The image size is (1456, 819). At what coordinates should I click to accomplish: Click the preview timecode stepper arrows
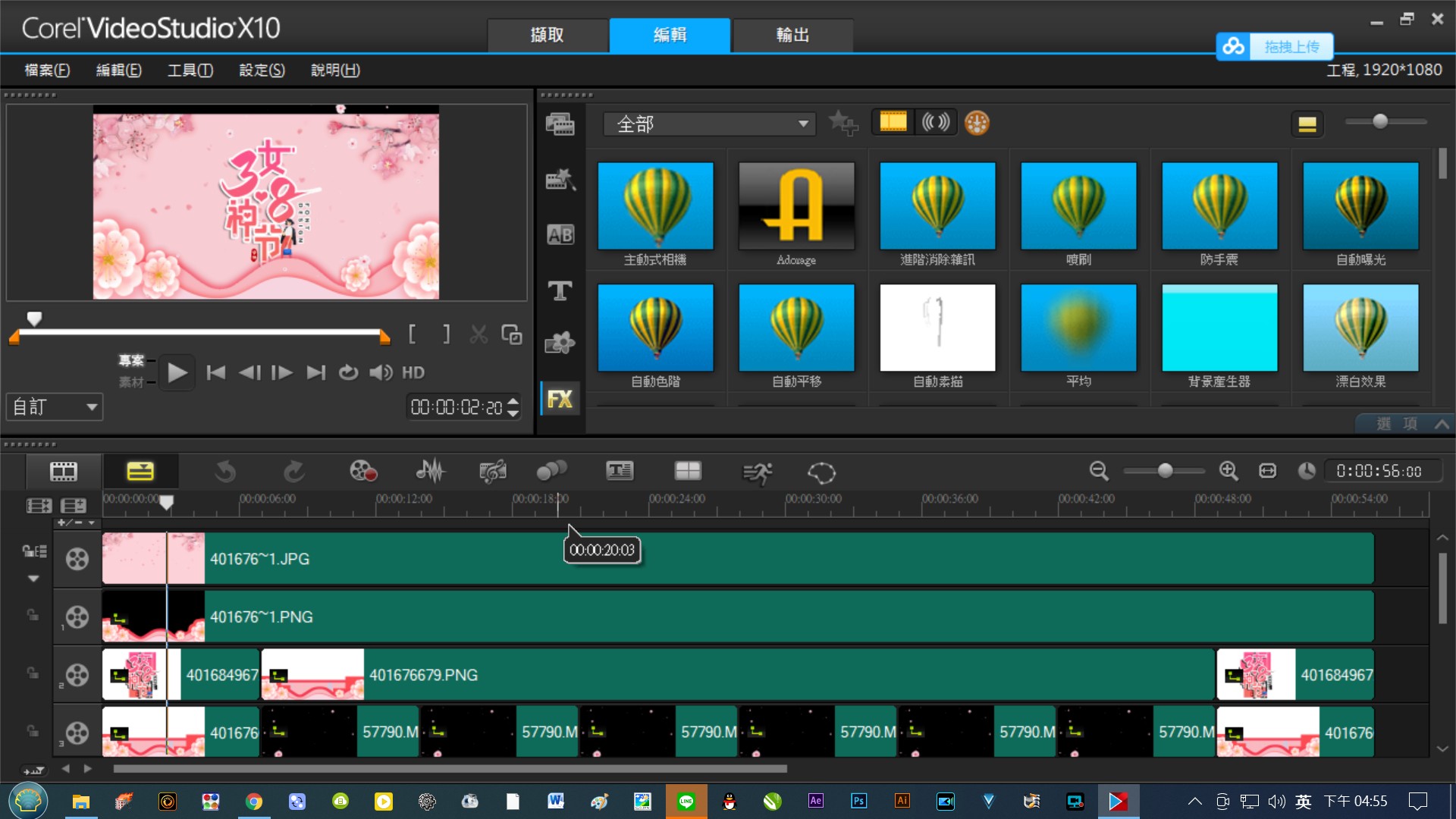(x=513, y=407)
